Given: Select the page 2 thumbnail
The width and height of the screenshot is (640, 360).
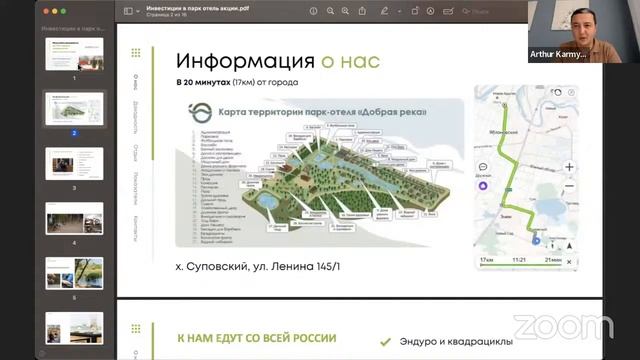Looking at the screenshot, I should [74, 109].
